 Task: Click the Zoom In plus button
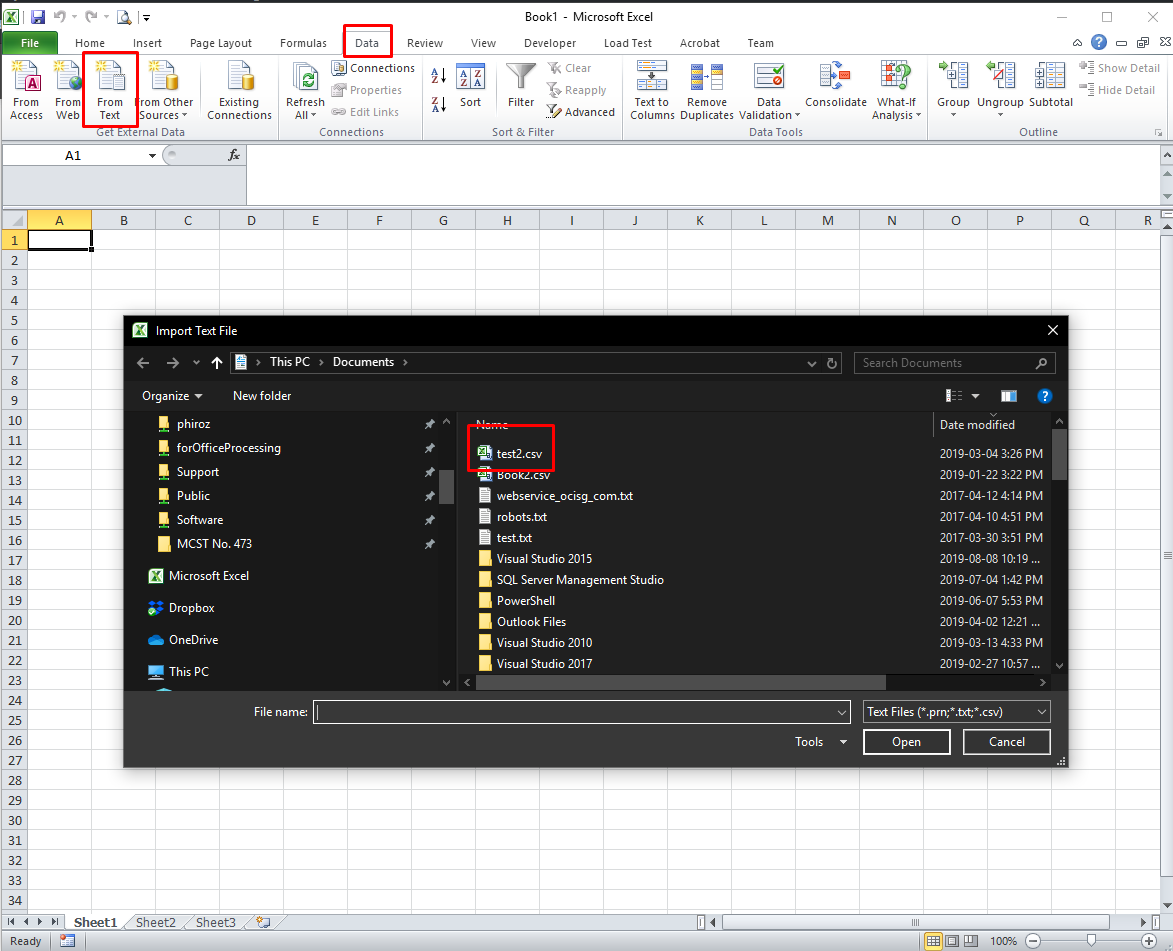coord(1149,941)
